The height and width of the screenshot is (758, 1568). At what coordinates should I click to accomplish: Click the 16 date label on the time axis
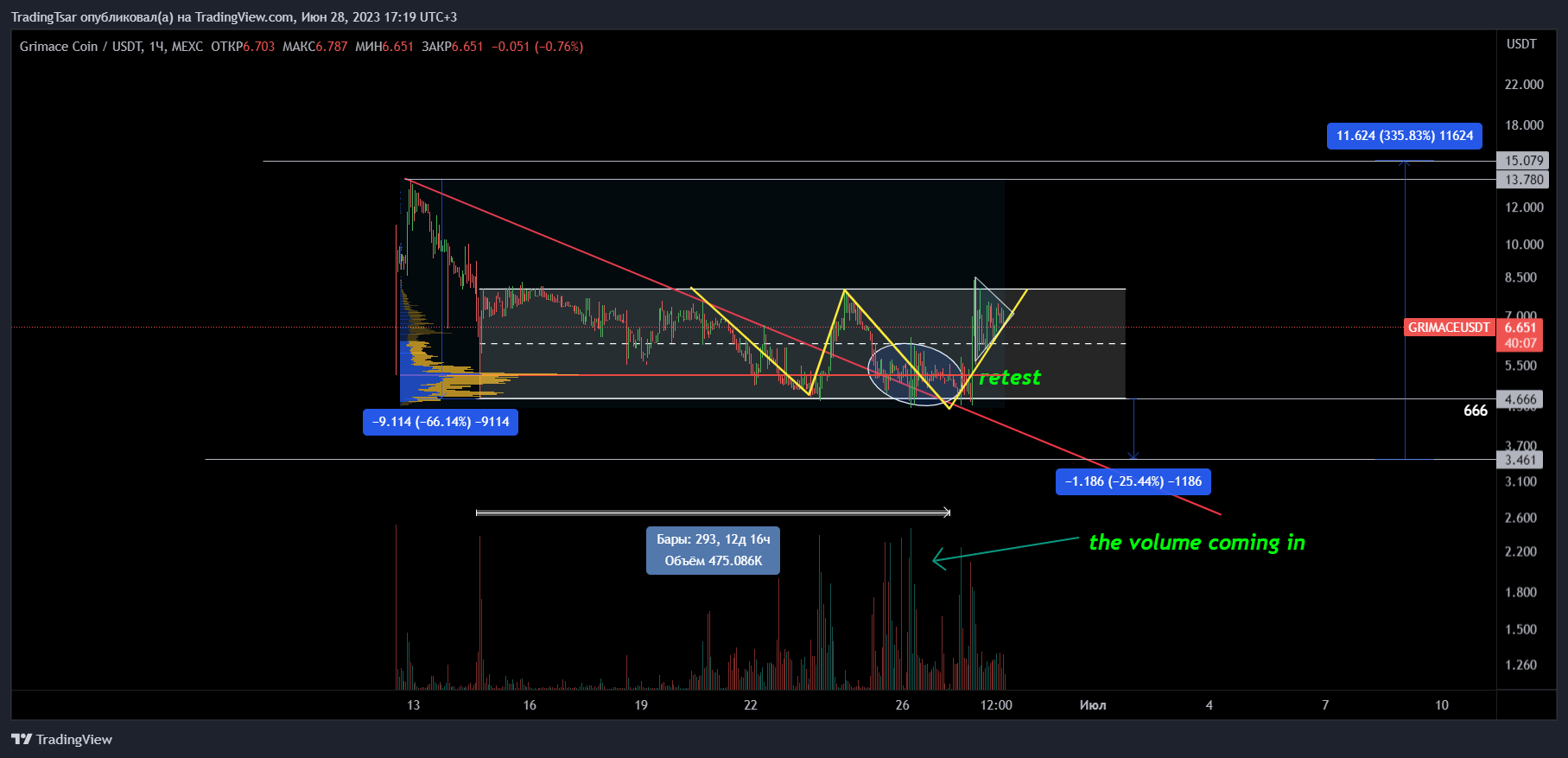[530, 705]
